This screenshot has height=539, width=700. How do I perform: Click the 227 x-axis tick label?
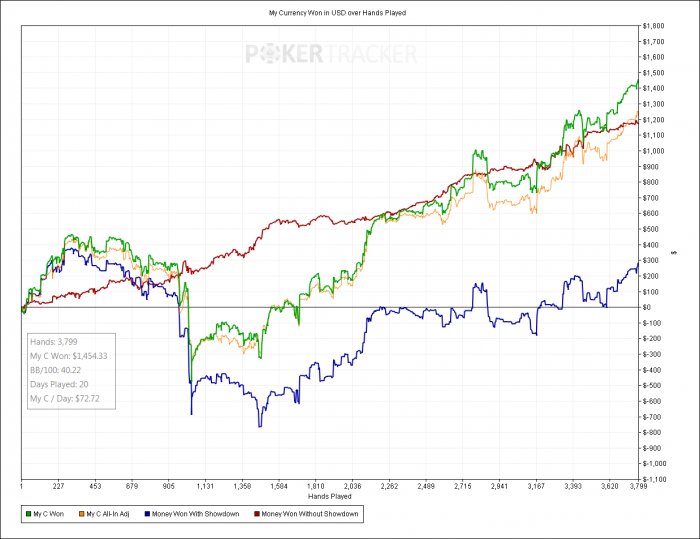coord(58,486)
